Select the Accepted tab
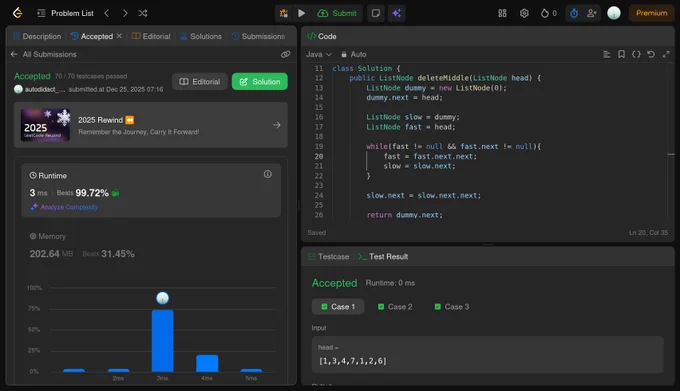The image size is (680, 391). [x=92, y=36]
